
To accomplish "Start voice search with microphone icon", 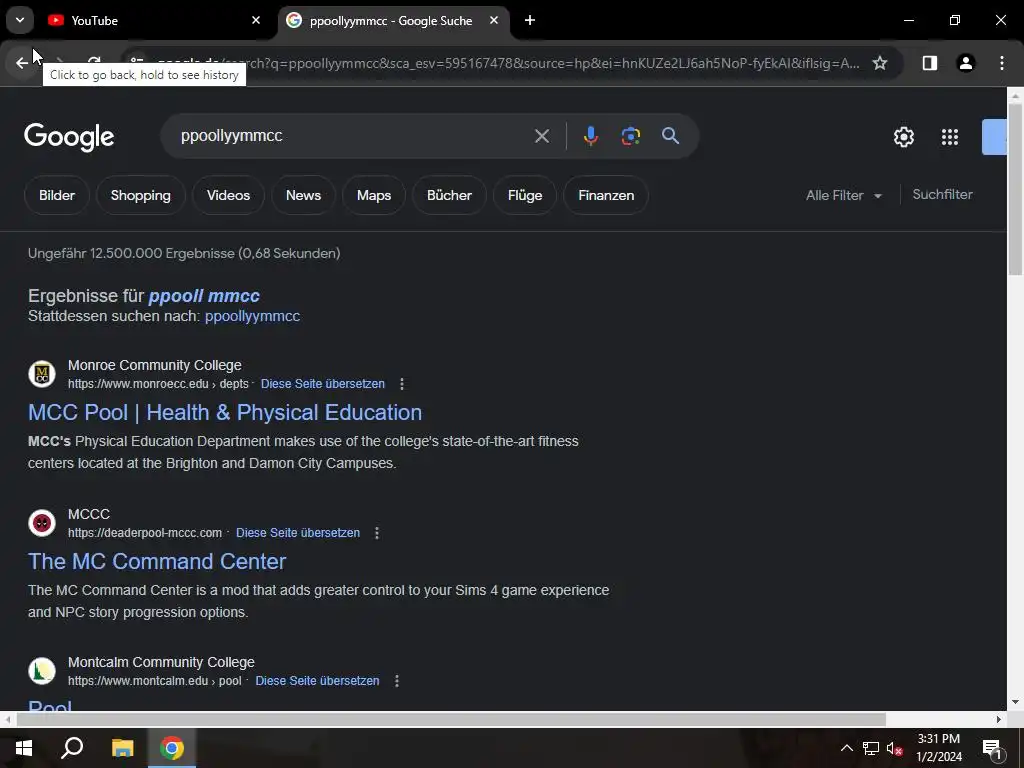I will click(590, 136).
